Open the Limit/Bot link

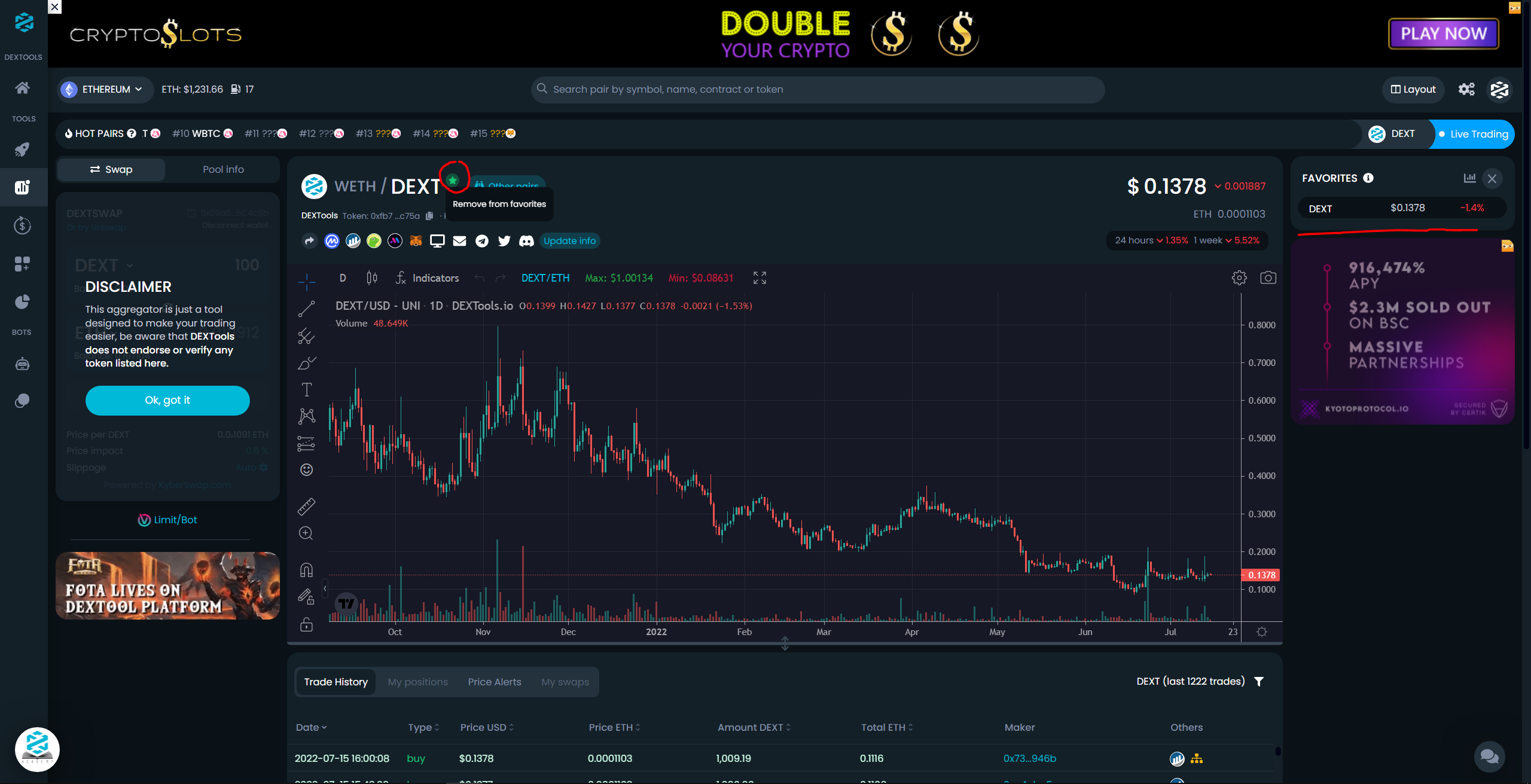[167, 520]
